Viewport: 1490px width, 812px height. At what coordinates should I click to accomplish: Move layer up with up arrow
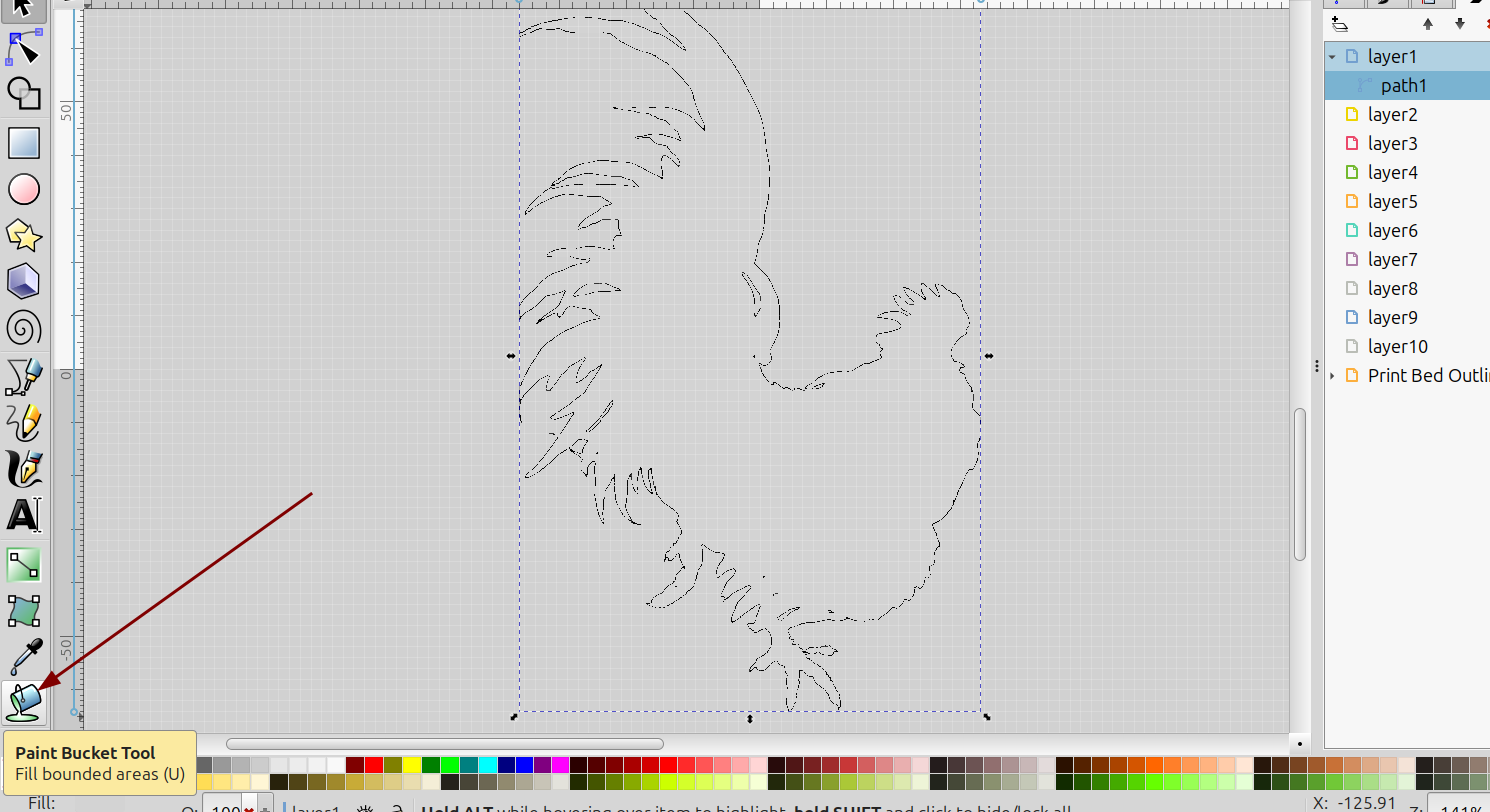point(1428,24)
